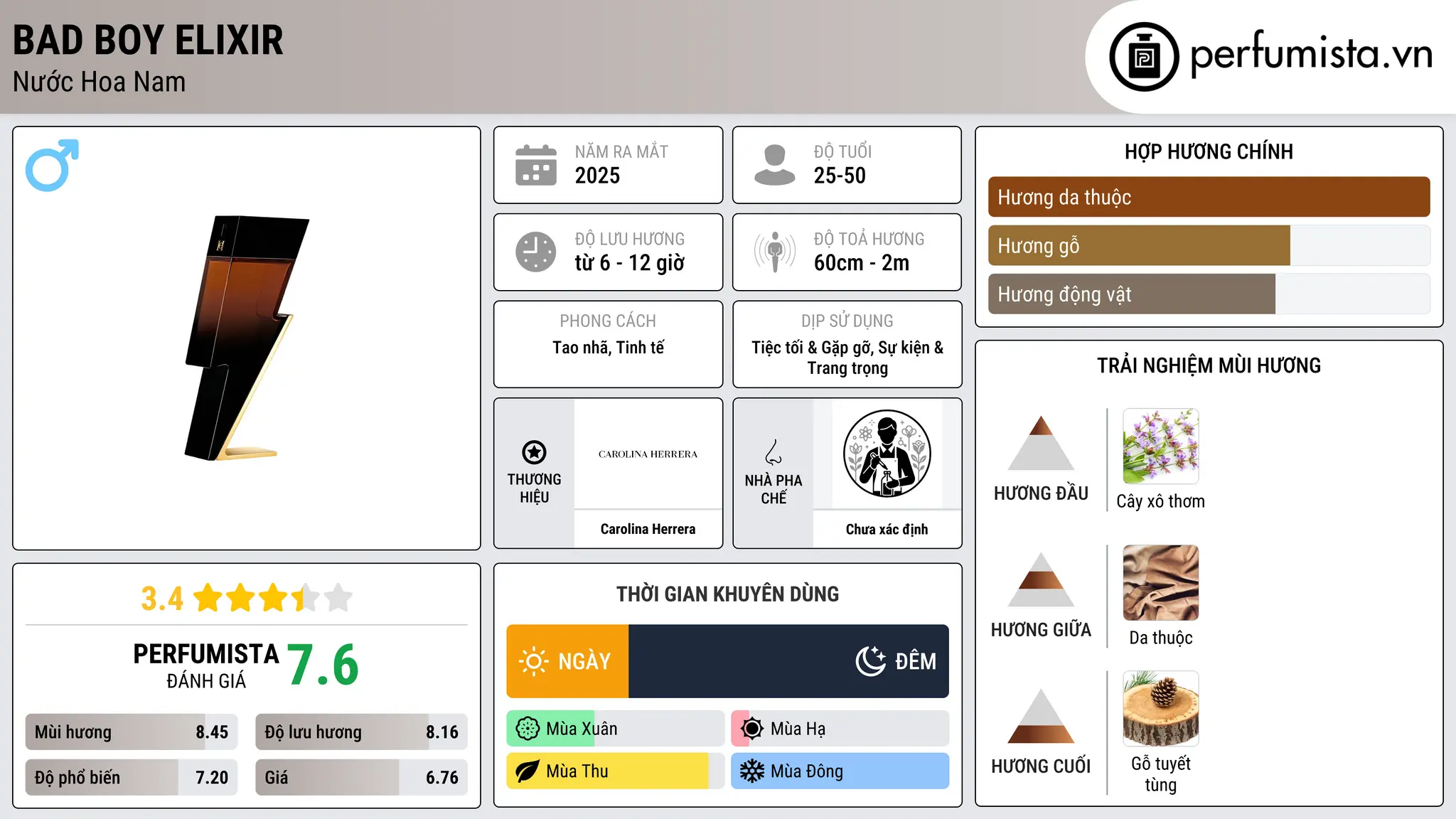Click the TRẢI NGHIỆM MÙI HƯƠNG heading
The width and height of the screenshot is (1456, 819).
1209,365
